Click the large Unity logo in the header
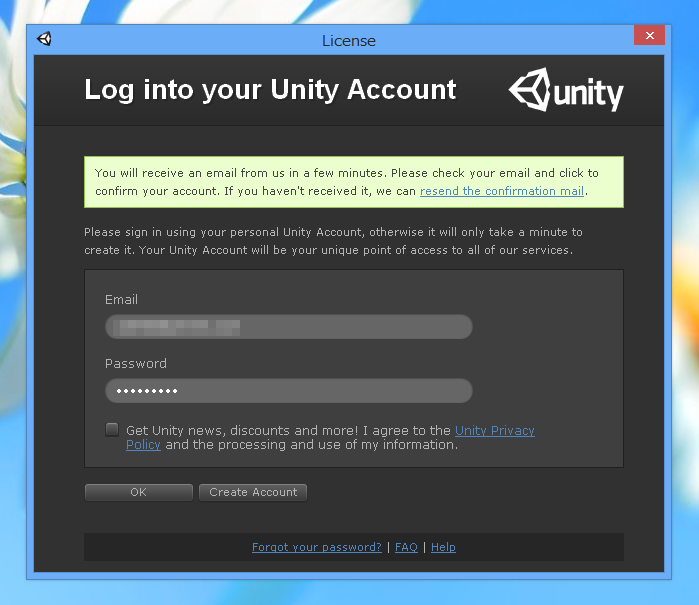 click(566, 90)
